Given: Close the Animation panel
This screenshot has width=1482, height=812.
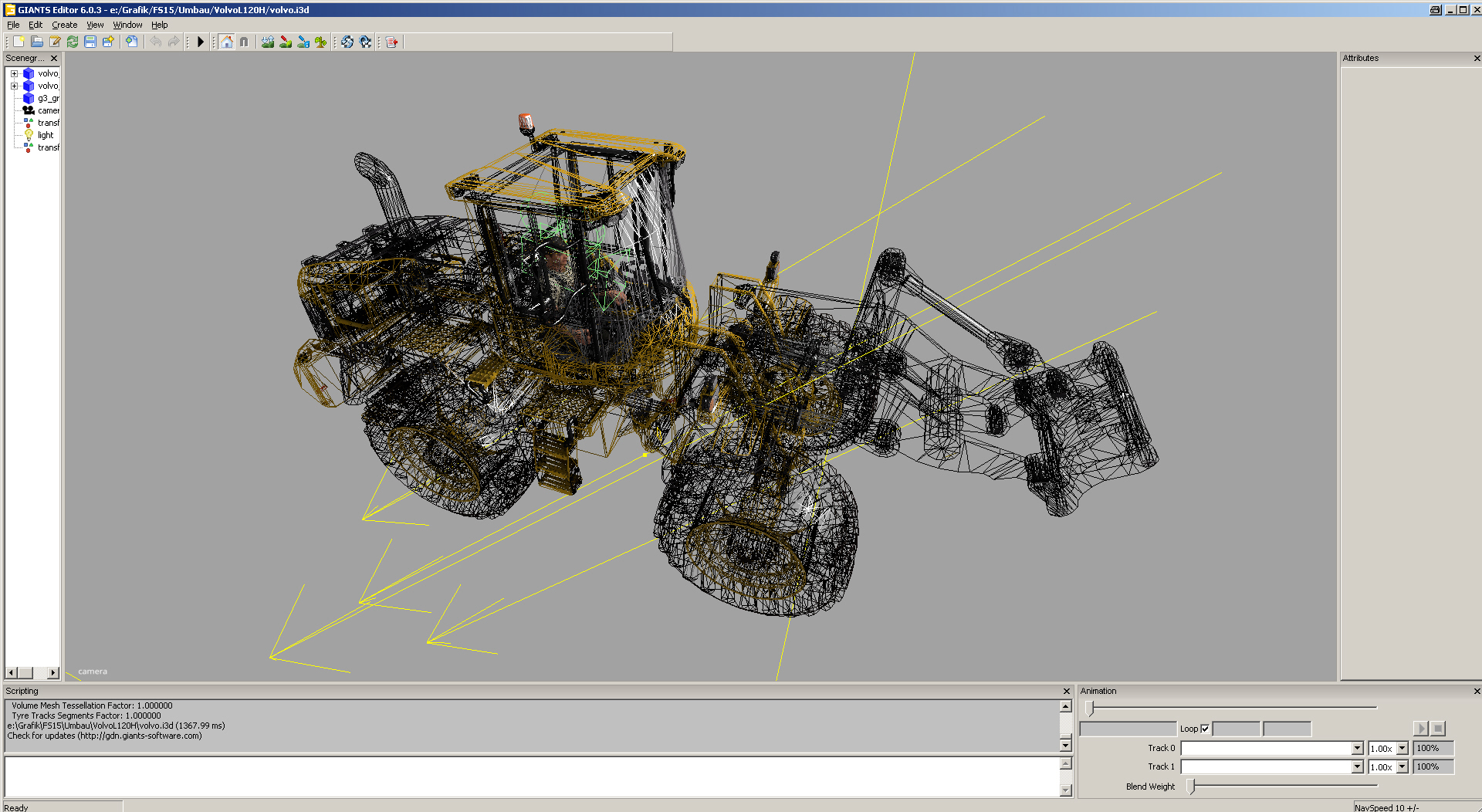Looking at the screenshot, I should point(1477,691).
